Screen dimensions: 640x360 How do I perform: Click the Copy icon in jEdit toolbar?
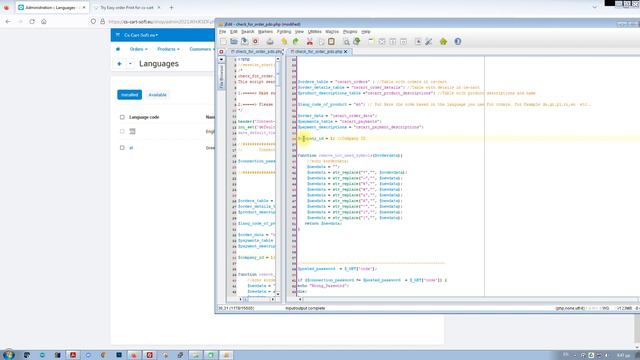[321, 42]
